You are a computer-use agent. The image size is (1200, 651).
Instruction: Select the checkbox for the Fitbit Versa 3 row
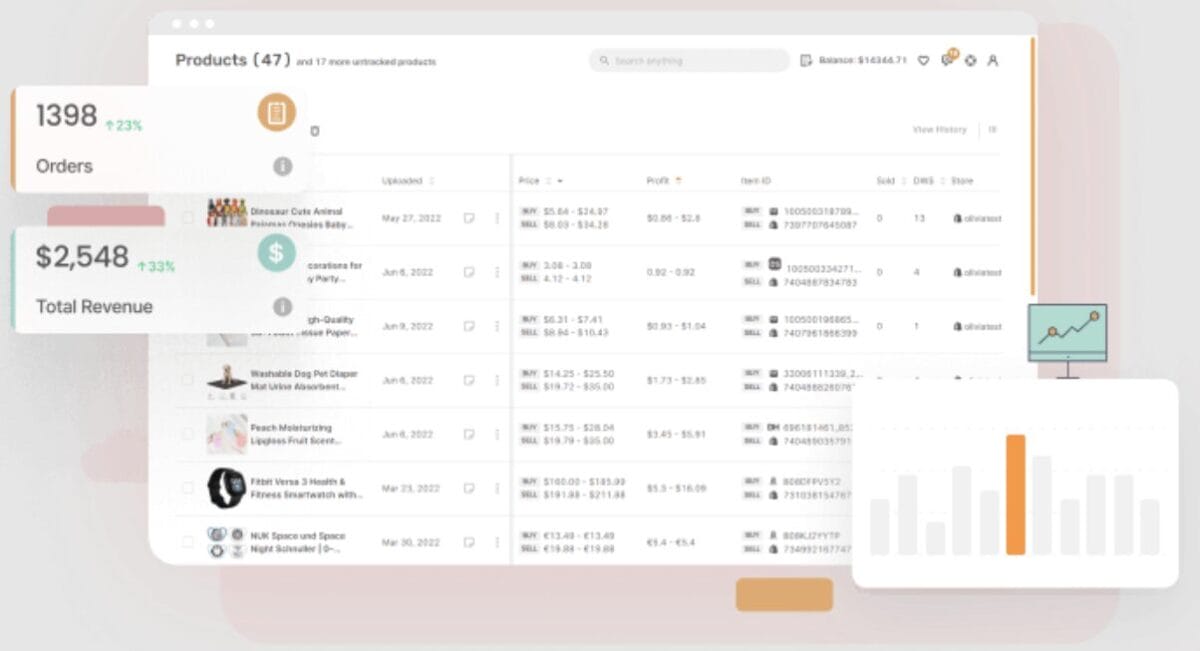[186, 488]
